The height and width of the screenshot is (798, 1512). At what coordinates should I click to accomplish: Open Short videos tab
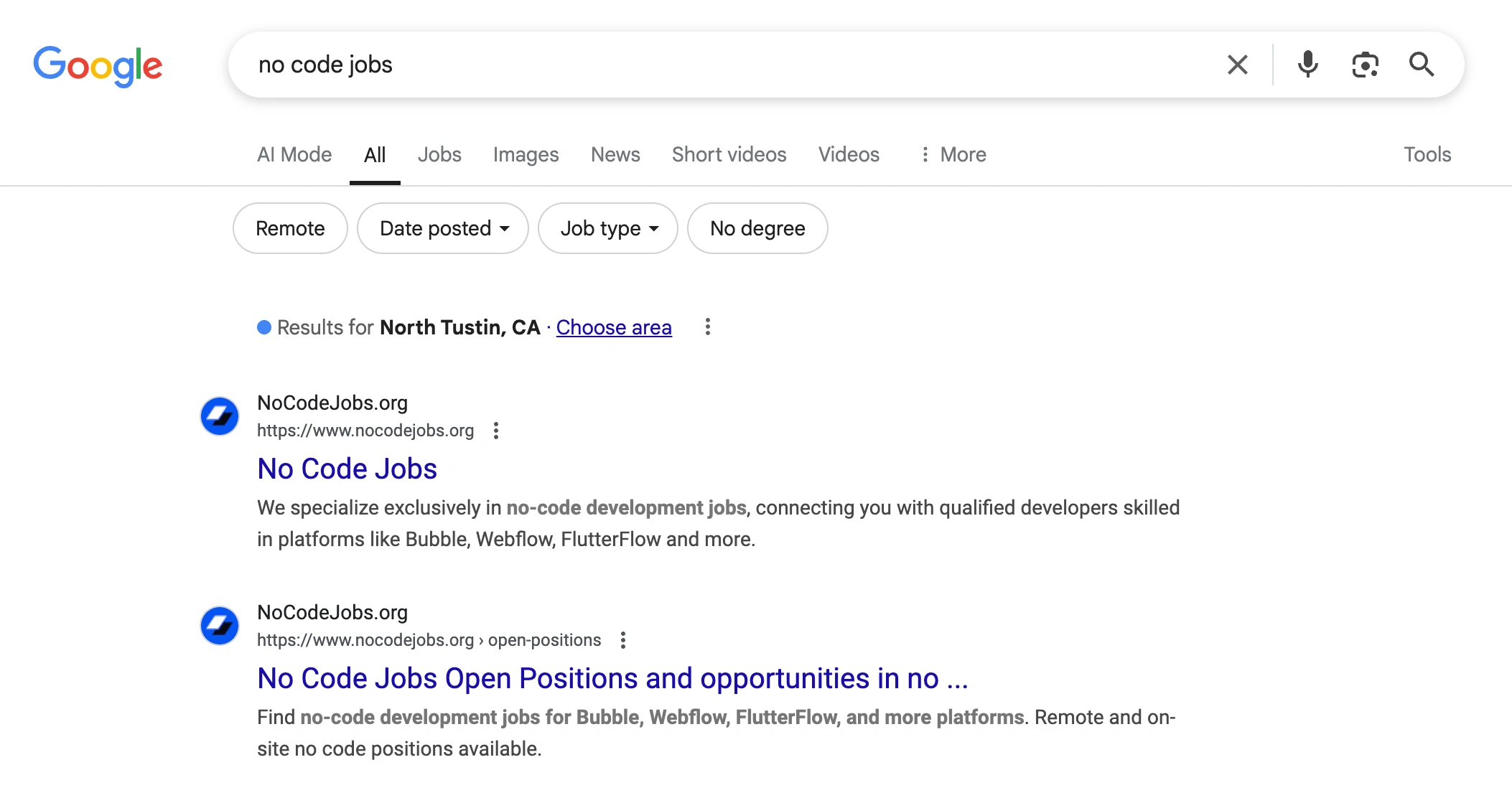(x=729, y=154)
